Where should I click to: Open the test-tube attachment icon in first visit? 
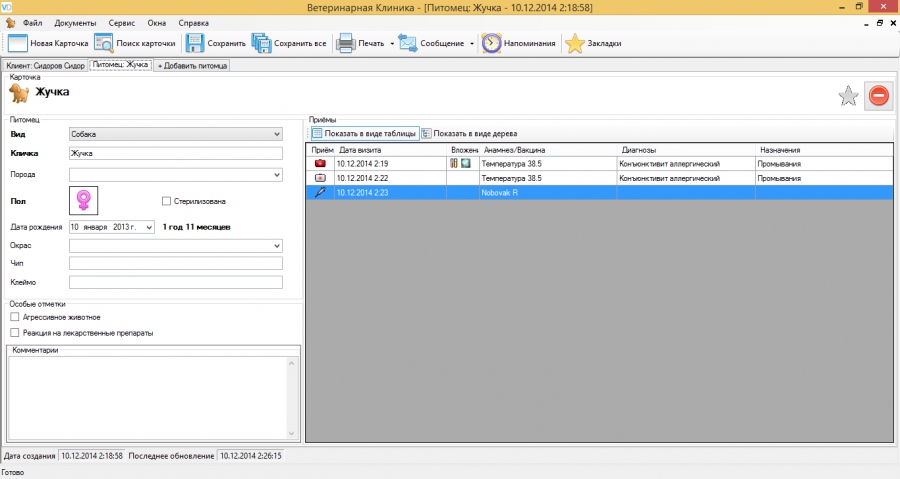[453, 163]
